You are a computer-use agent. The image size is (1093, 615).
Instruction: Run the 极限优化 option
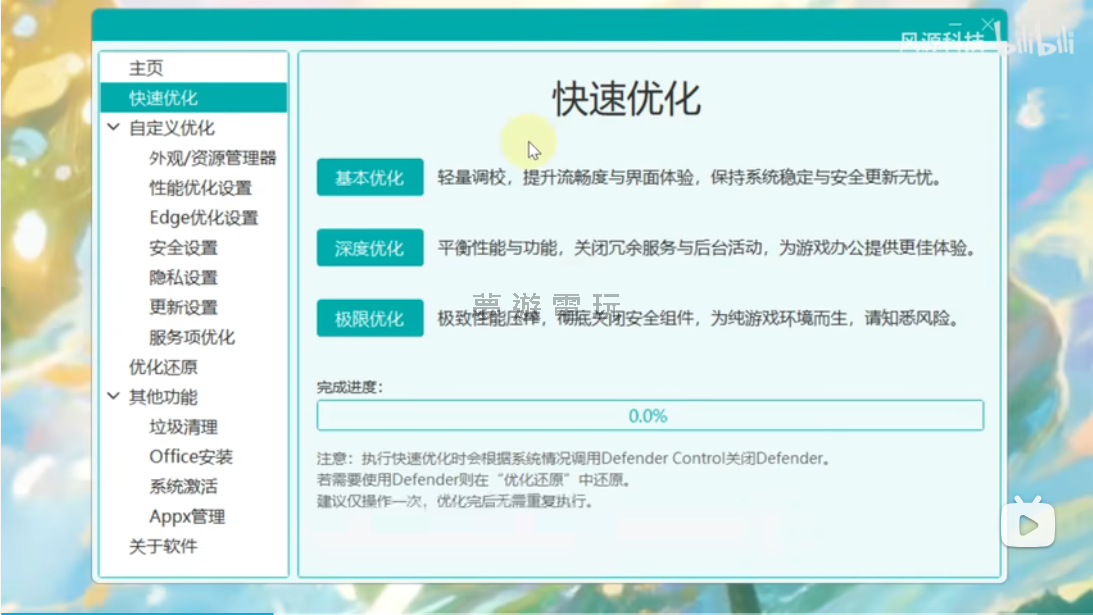click(369, 319)
